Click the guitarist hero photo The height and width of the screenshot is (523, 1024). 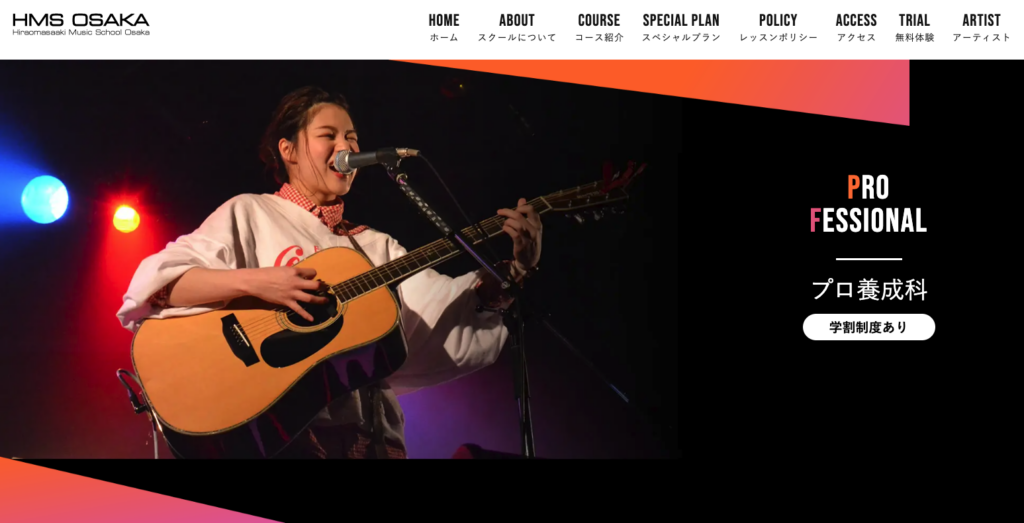click(x=340, y=259)
